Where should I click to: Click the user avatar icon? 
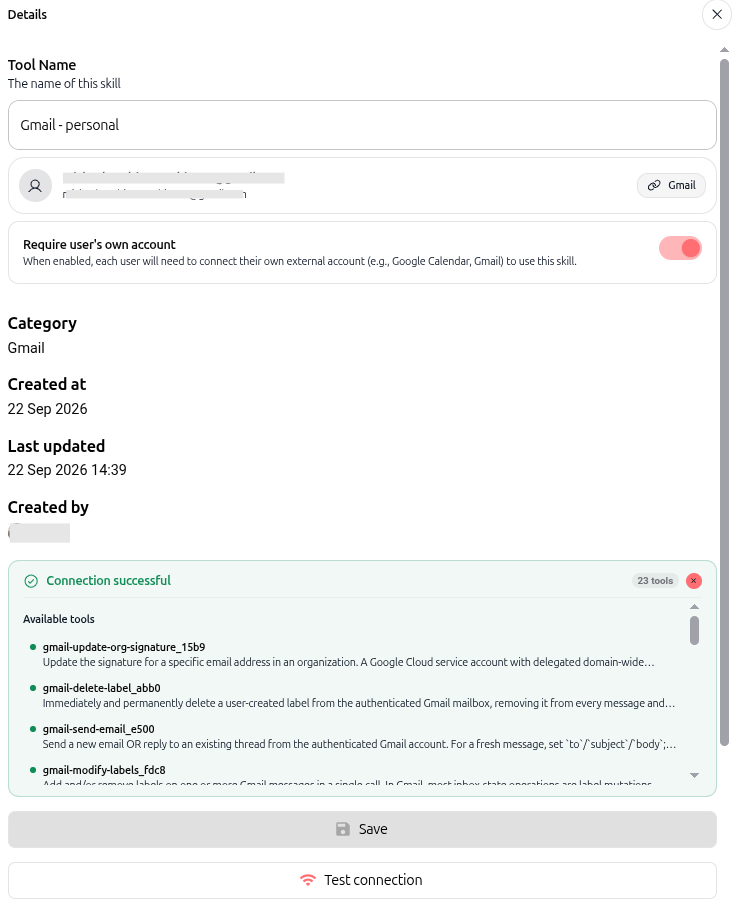[35, 186]
